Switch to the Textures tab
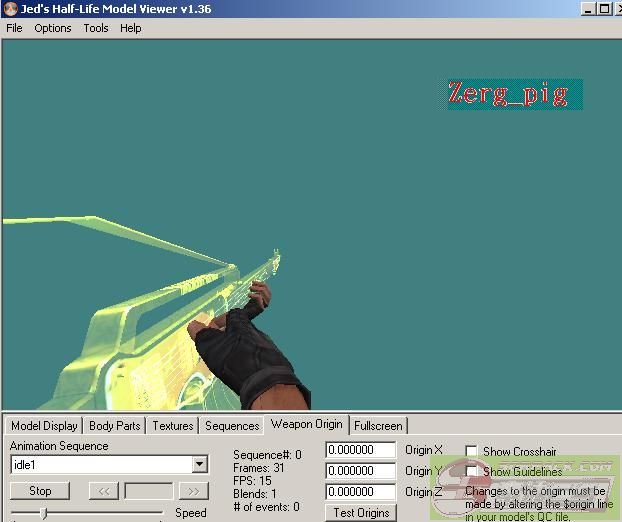Viewport: 622px width, 522px height. 173,426
